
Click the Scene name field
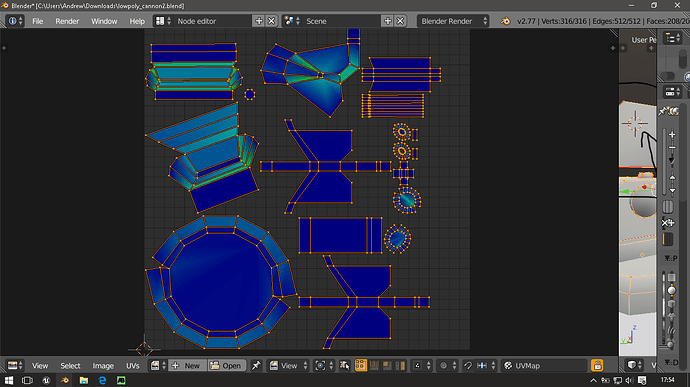(x=341, y=21)
